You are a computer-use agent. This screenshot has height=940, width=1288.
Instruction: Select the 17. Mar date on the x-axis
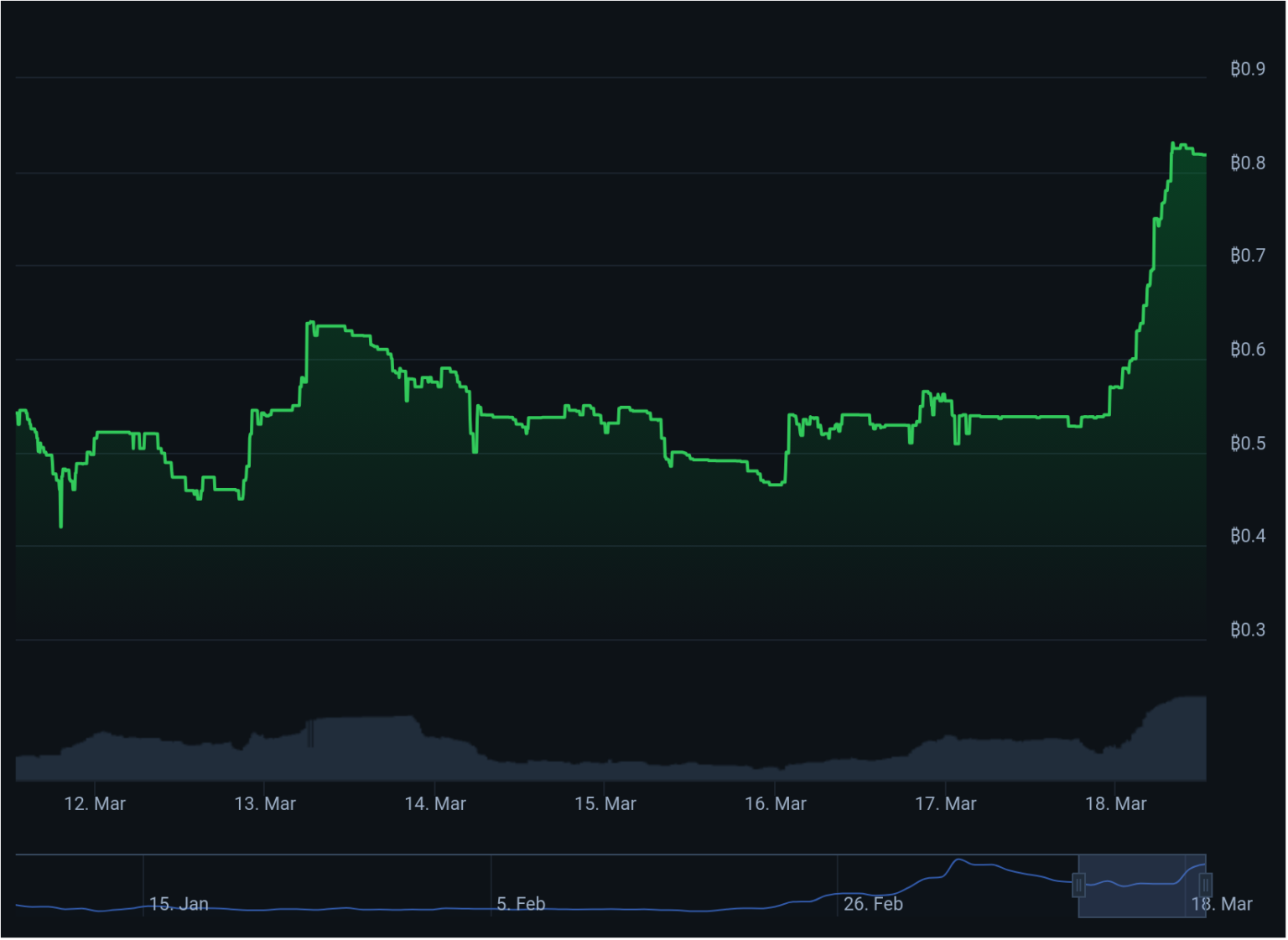pos(946,803)
